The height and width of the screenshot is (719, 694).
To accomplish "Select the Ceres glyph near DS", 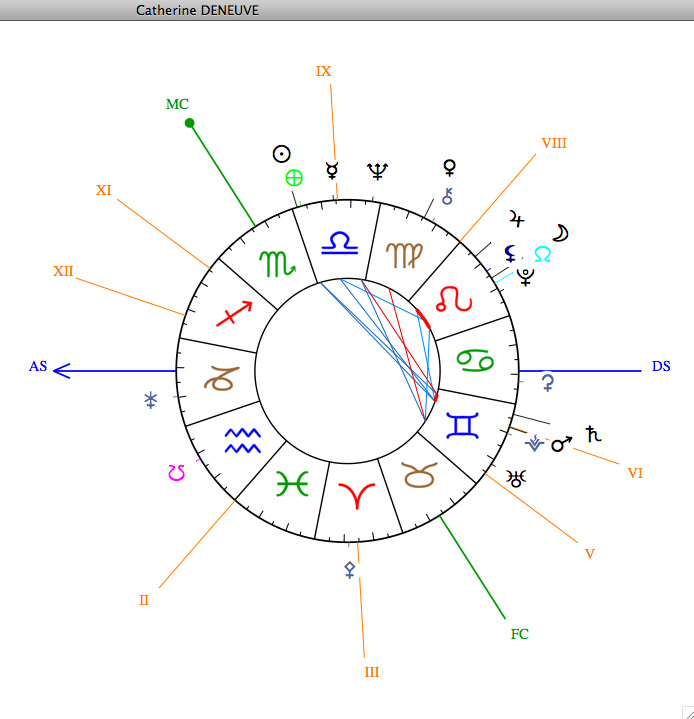I will [x=548, y=383].
